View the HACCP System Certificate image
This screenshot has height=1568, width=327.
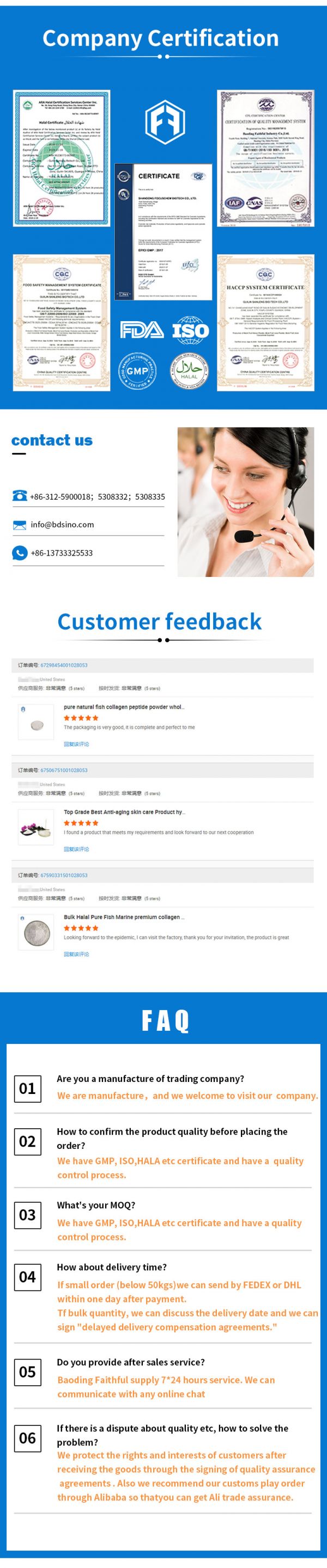tap(265, 323)
